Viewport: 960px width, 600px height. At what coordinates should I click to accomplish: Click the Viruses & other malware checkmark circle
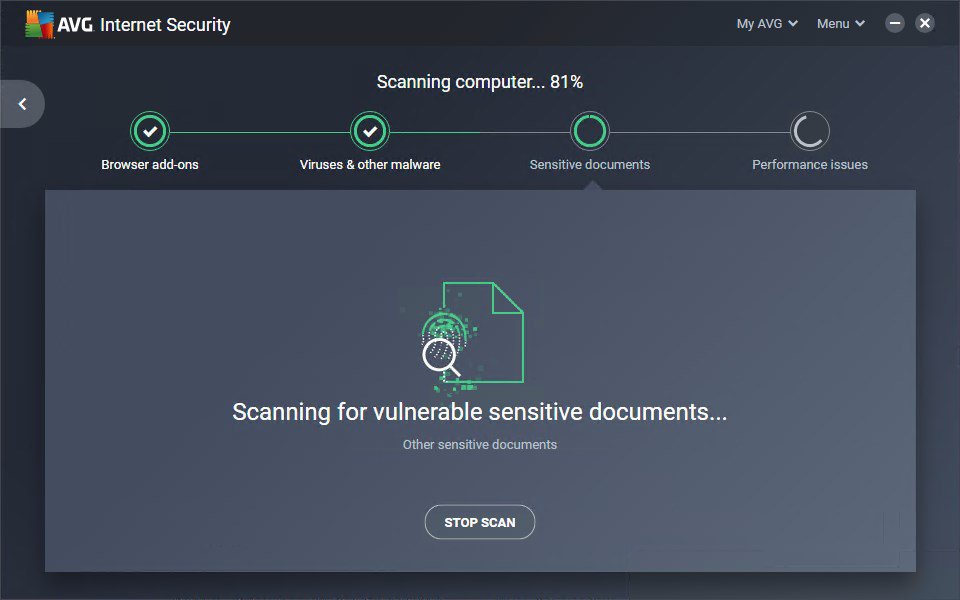click(x=370, y=131)
